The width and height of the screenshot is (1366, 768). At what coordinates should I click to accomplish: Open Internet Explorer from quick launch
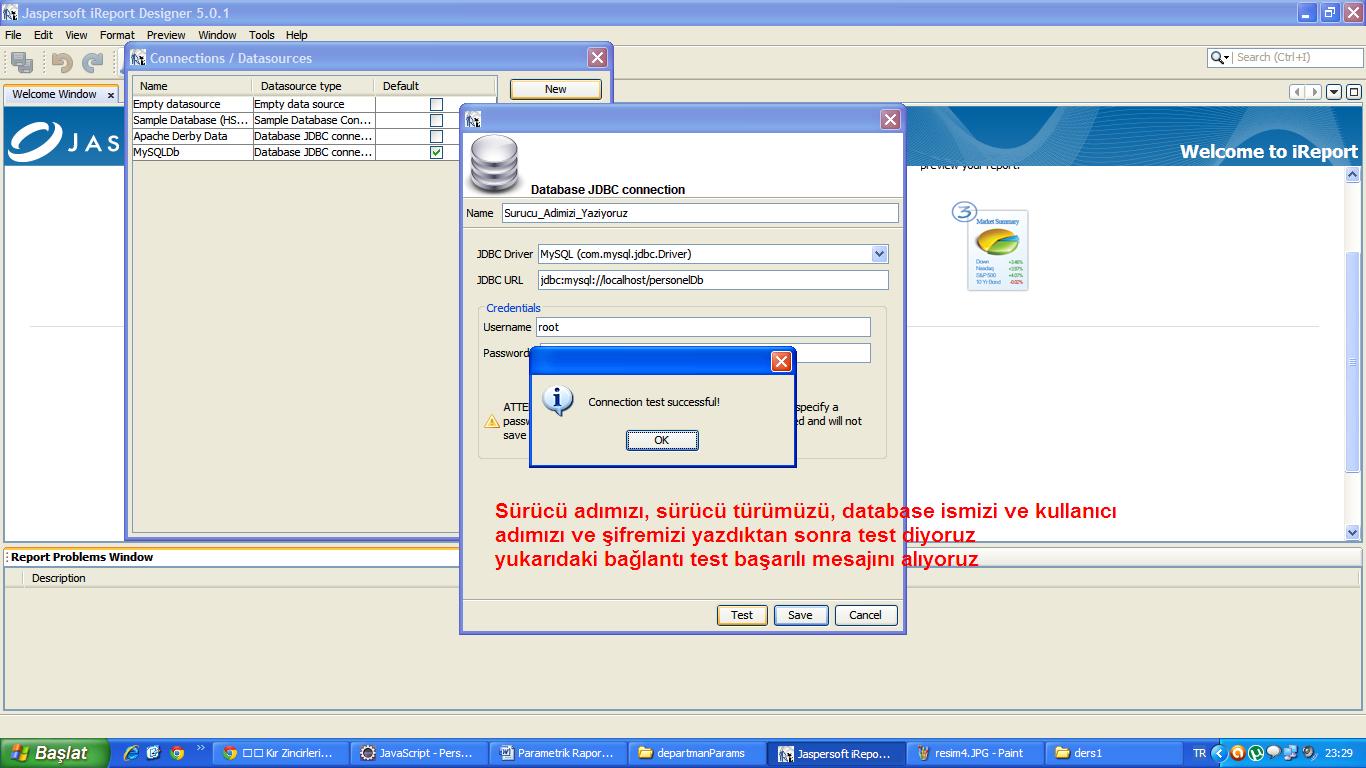(130, 753)
